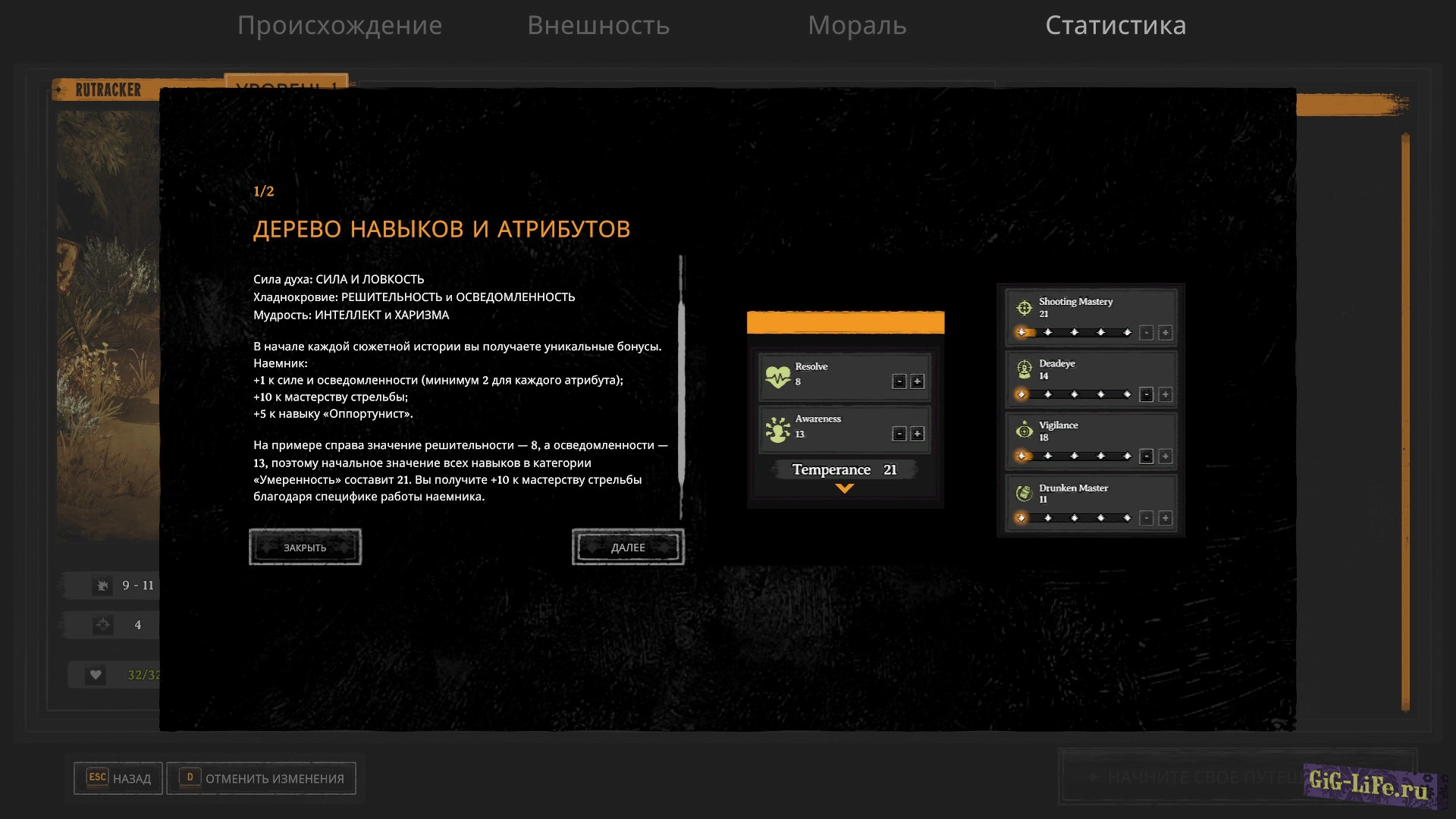Click the Shooting Mastery crosshair icon
The height and width of the screenshot is (819, 1456).
(x=1024, y=307)
